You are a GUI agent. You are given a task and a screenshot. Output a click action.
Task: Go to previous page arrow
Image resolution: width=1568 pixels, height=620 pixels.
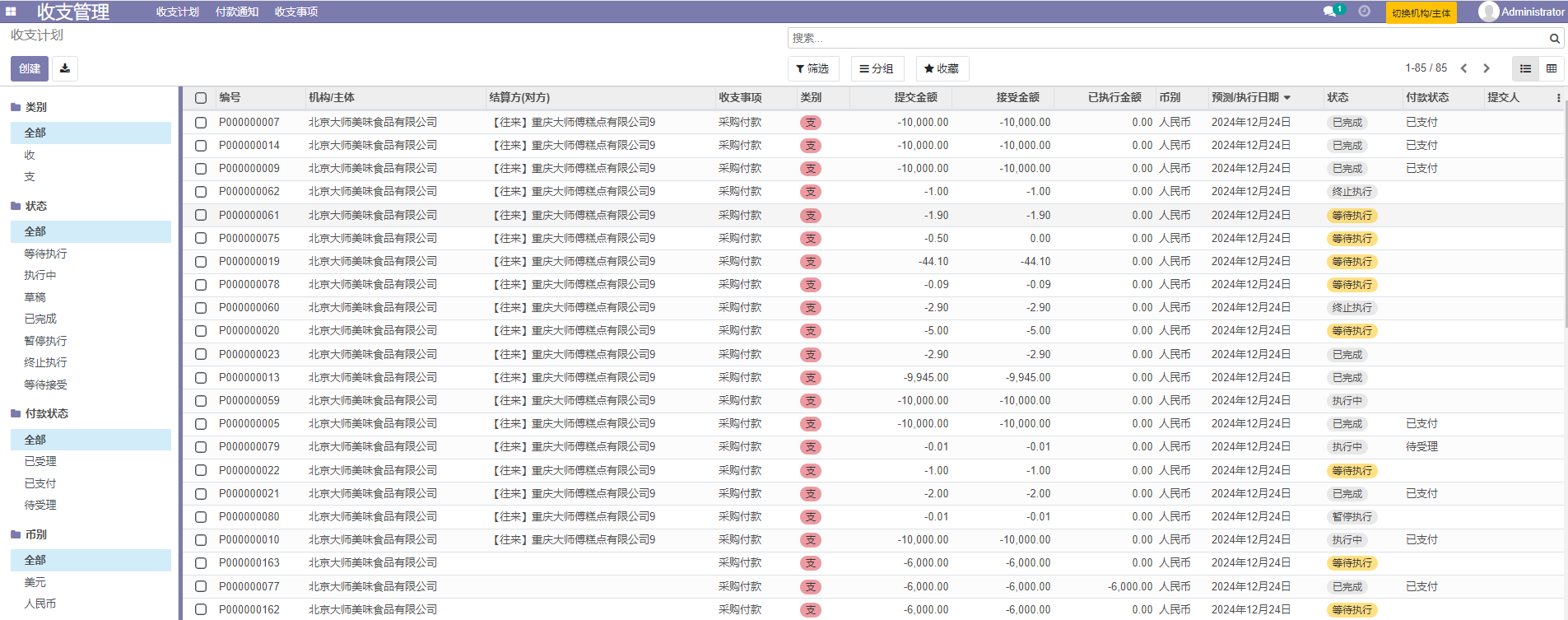(x=1463, y=68)
